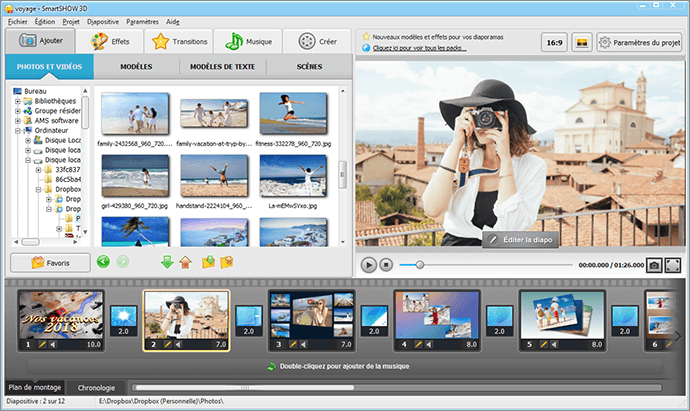The image size is (690, 411).
Task: Edit slide 4 with pencil icon
Action: click(x=418, y=345)
